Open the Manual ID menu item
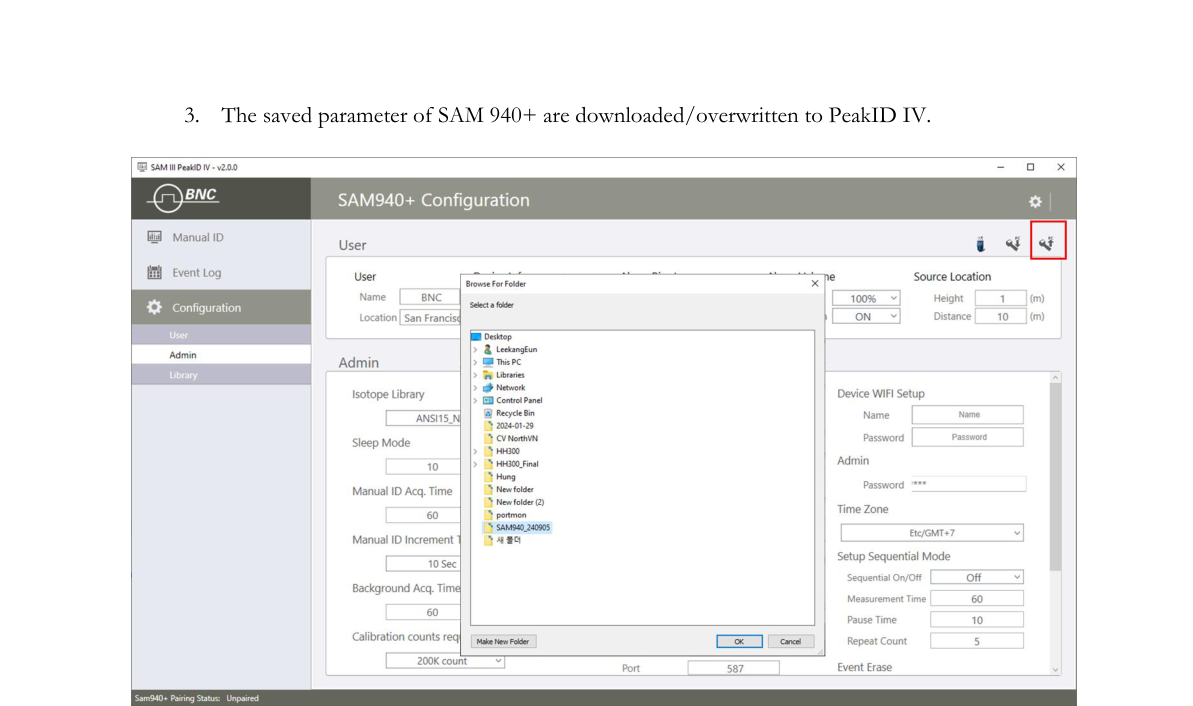This screenshot has width=1193, height=706. click(x=221, y=237)
